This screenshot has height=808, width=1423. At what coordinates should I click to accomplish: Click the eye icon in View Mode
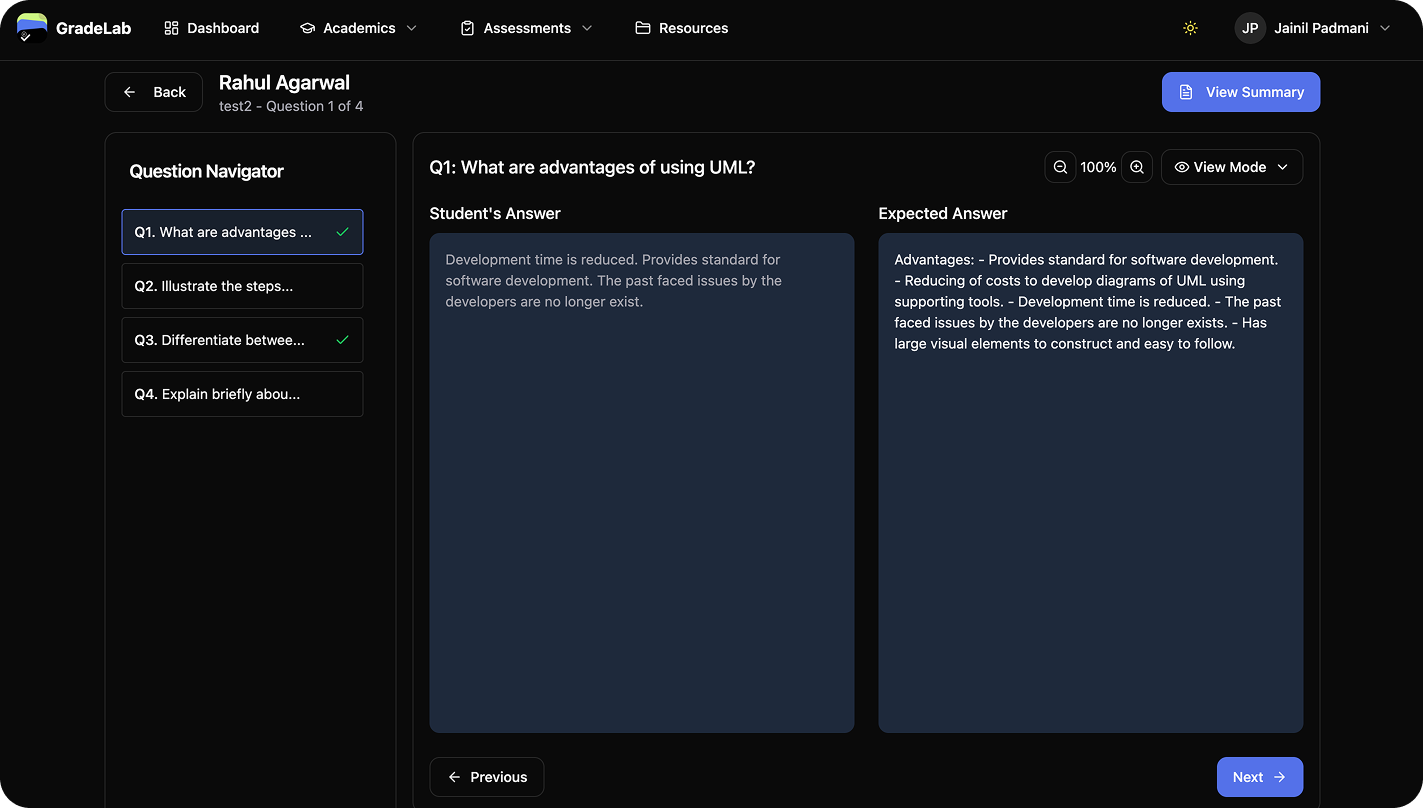pyautogui.click(x=1181, y=167)
